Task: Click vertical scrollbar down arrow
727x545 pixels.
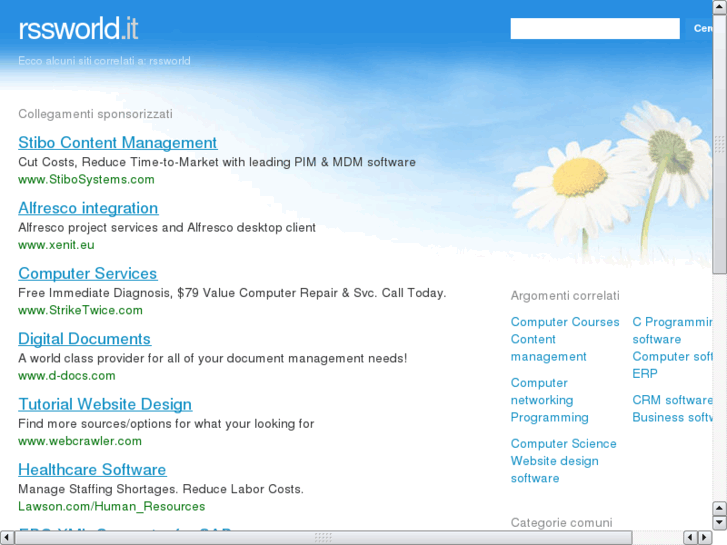Action: click(x=720, y=522)
